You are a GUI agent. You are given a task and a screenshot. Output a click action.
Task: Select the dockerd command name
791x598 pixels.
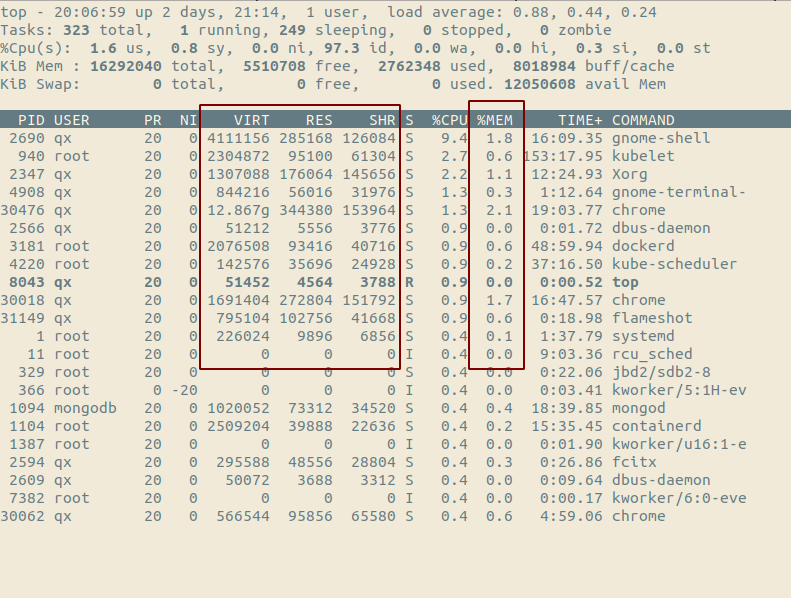click(x=643, y=246)
